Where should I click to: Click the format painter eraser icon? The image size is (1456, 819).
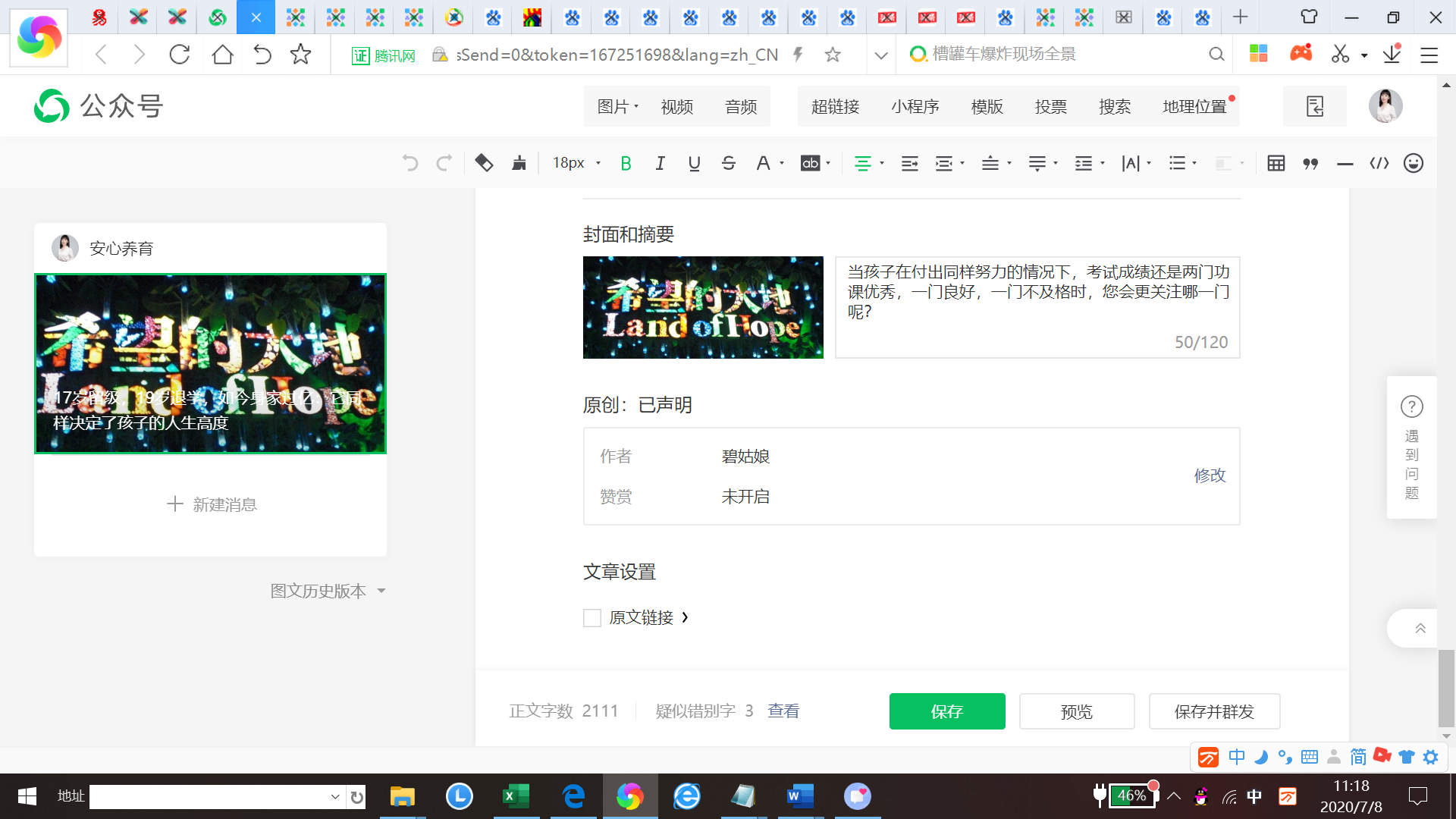(x=484, y=163)
